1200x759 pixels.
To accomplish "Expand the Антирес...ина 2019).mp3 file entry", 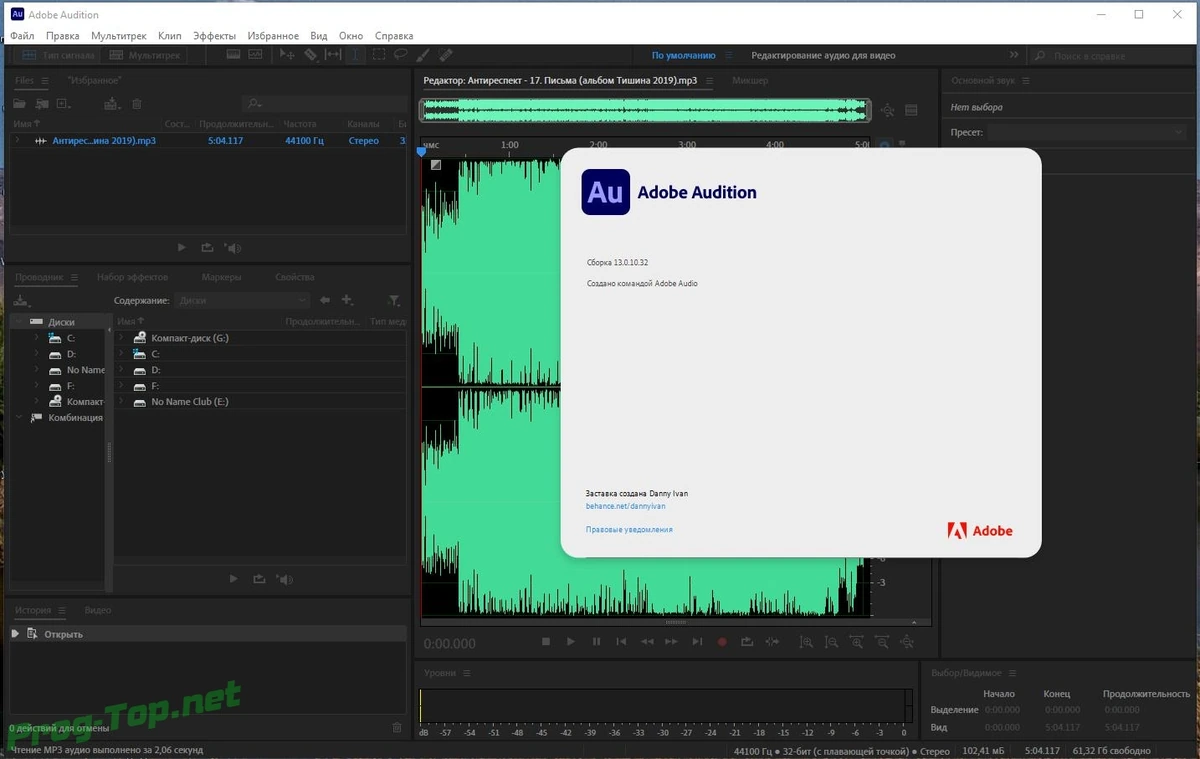I will tap(17, 140).
